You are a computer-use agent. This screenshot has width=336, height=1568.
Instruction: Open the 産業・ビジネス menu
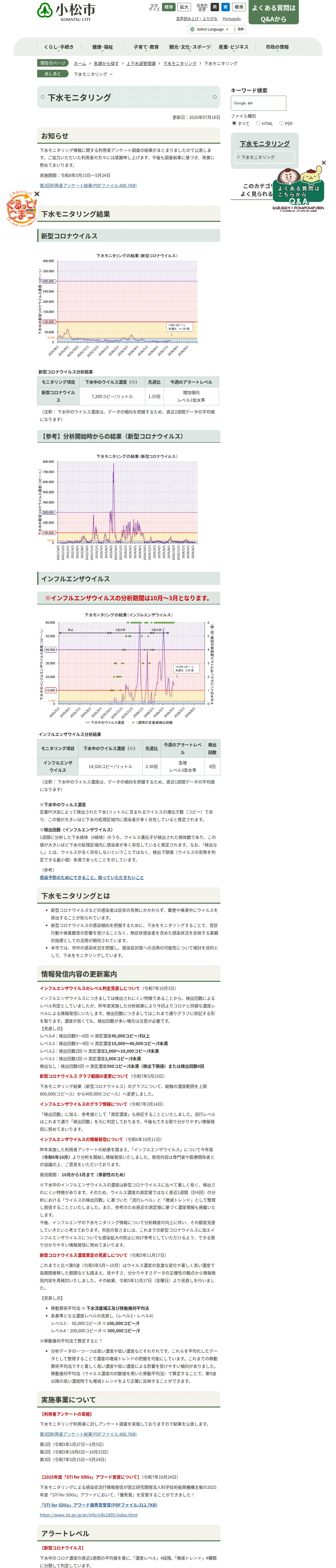[x=234, y=47]
